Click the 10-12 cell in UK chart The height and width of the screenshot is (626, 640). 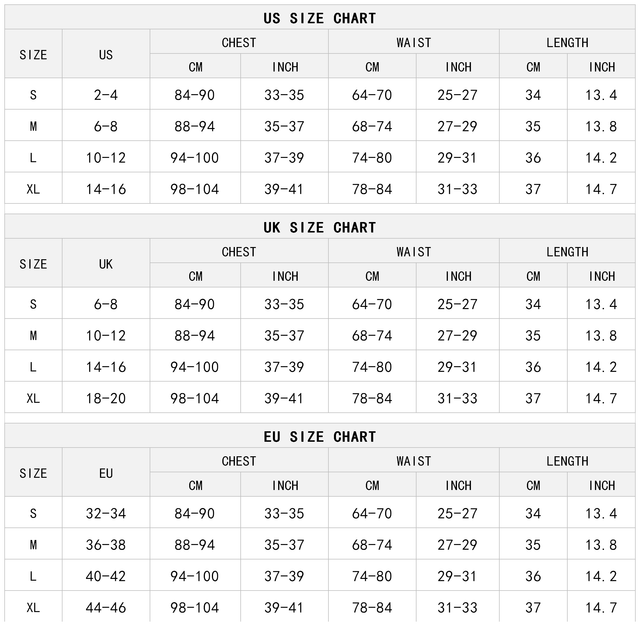coord(106,336)
